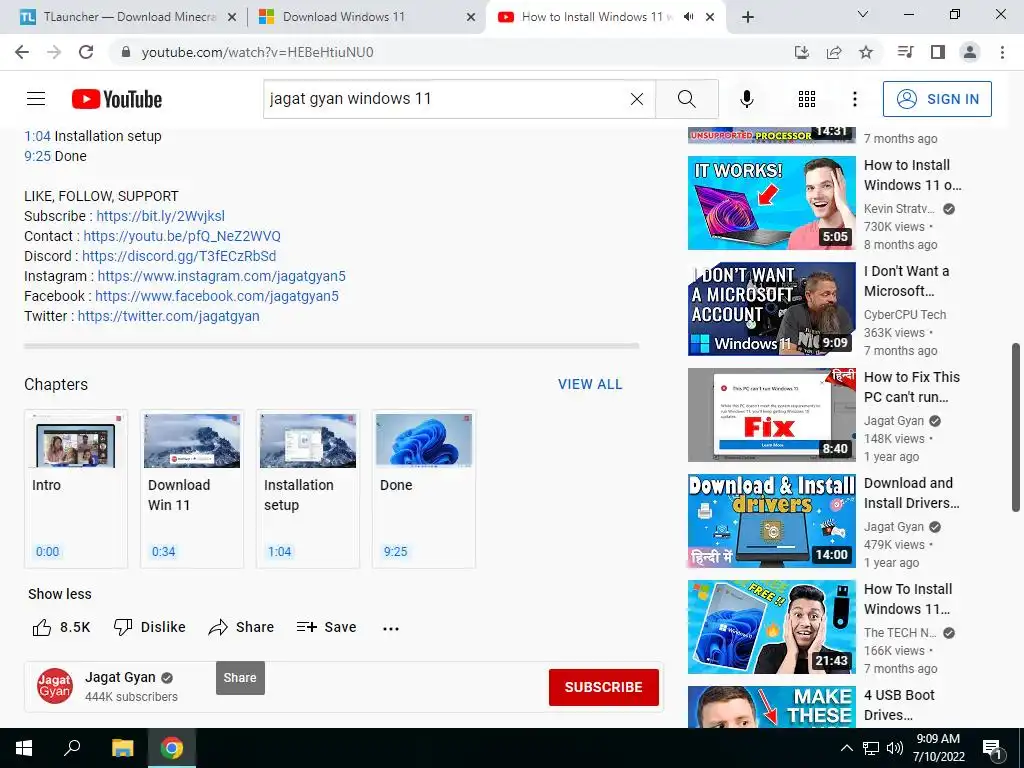
Task: Start voice search with the microphone
Action: click(746, 99)
